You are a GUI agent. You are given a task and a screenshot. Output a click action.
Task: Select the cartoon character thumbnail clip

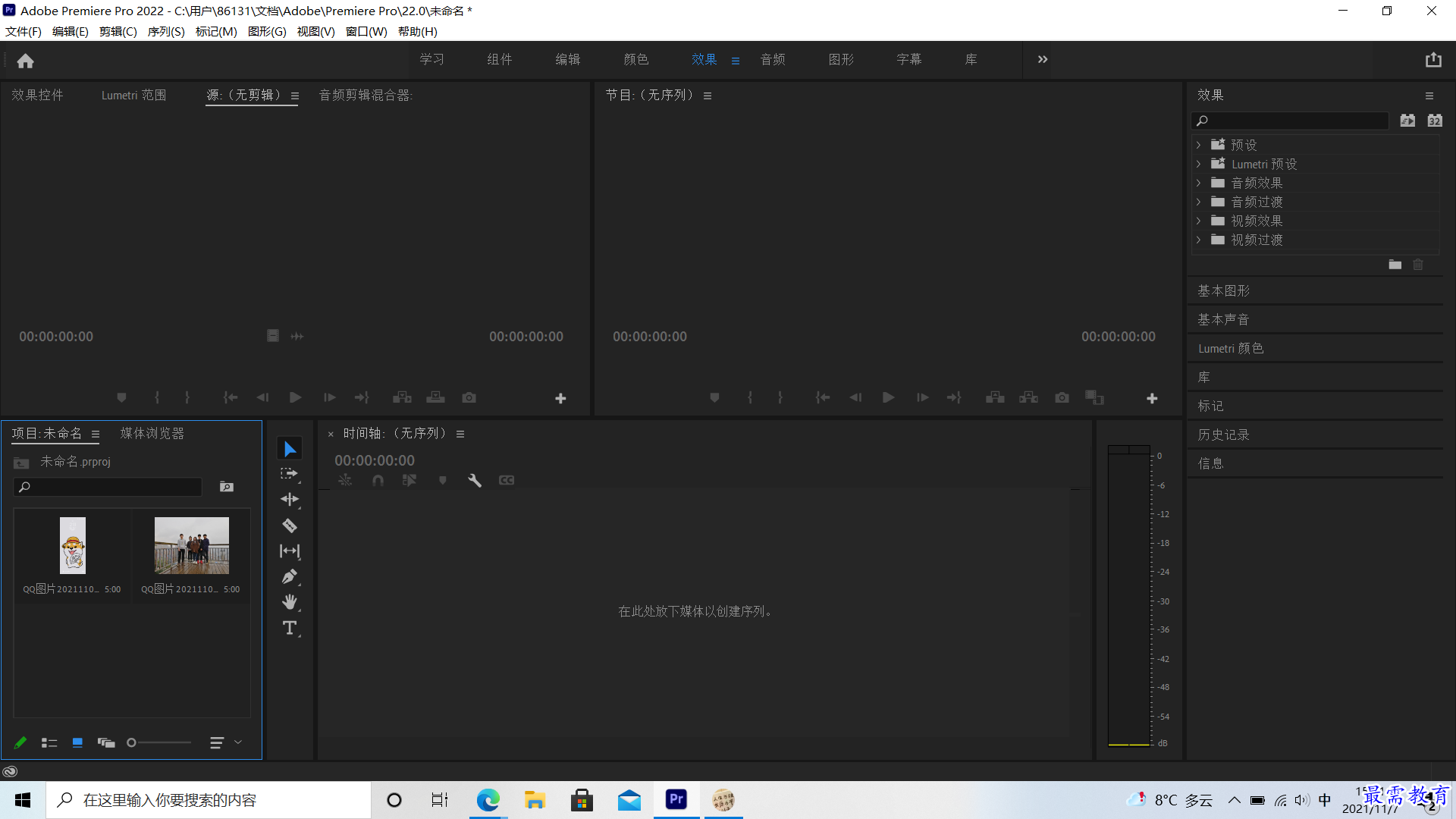[x=73, y=545]
